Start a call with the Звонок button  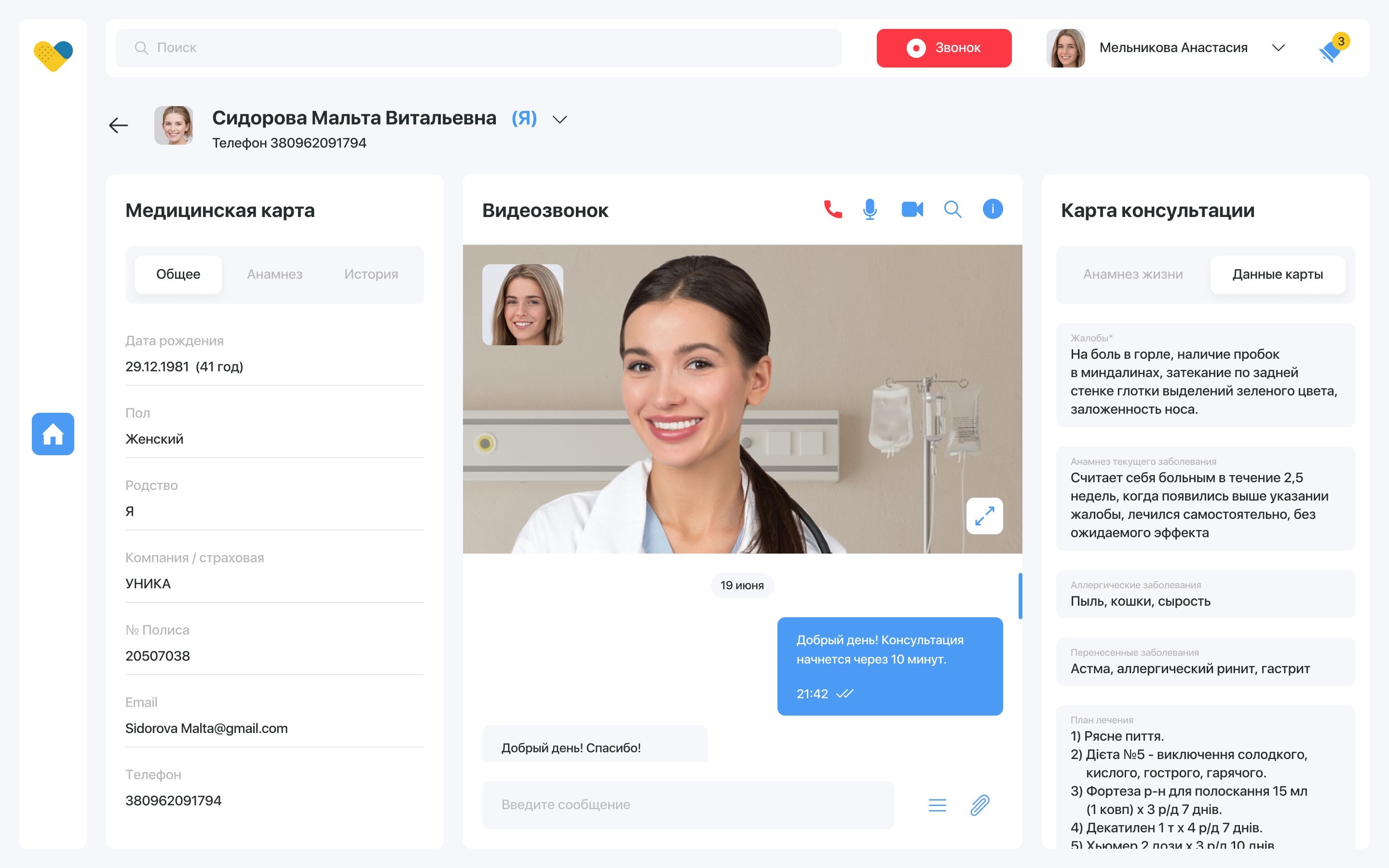pos(944,48)
